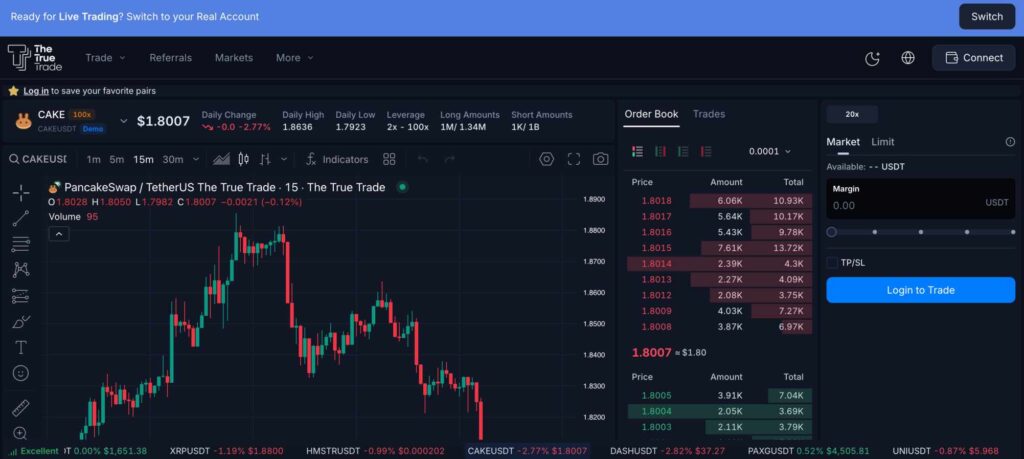Viewport: 1024px width, 459px height.
Task: Redo the last chart action
Action: (449, 159)
